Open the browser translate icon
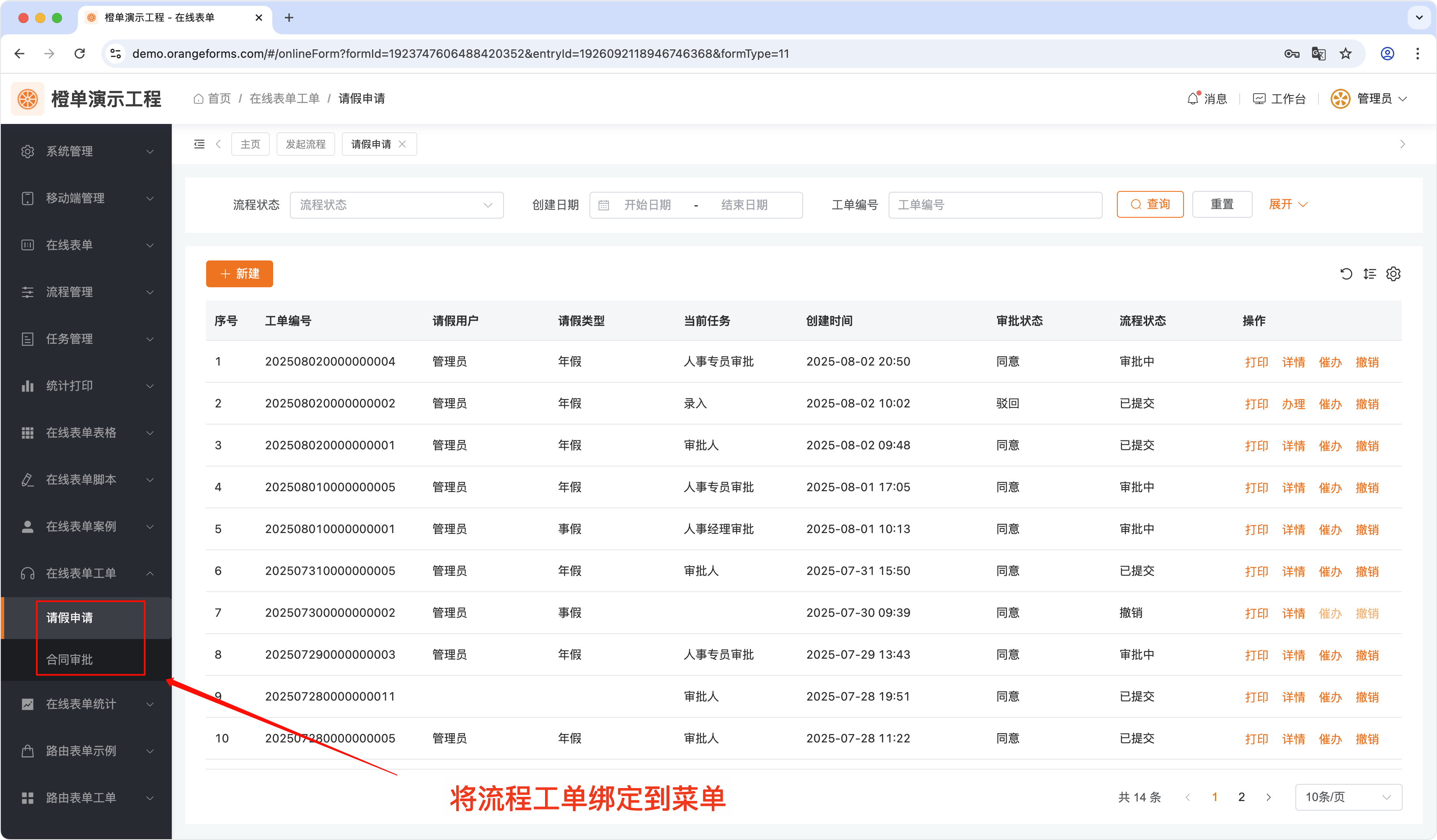Image resolution: width=1437 pixels, height=840 pixels. pos(1318,54)
